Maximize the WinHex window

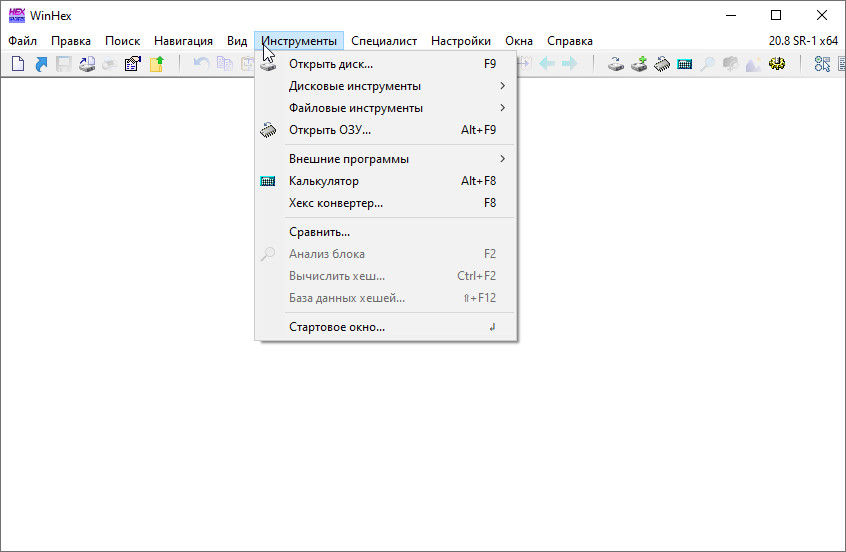776,15
